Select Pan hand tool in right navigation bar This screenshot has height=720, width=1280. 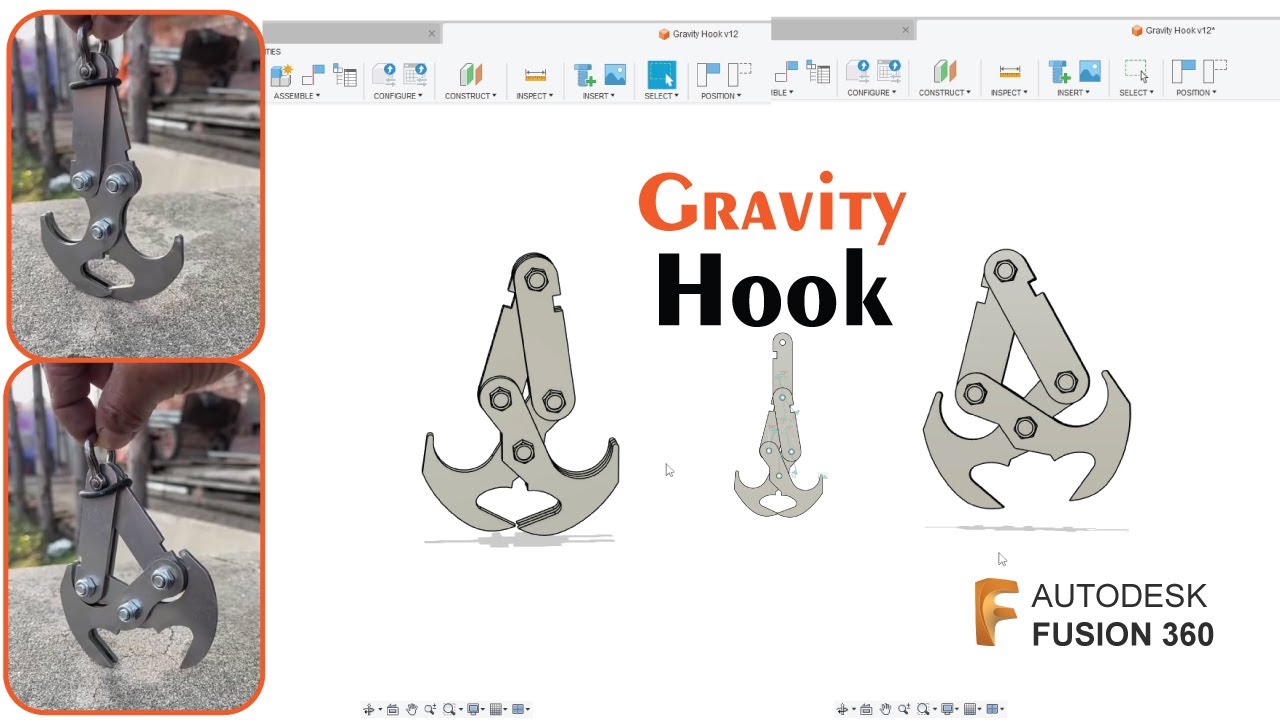click(885, 709)
